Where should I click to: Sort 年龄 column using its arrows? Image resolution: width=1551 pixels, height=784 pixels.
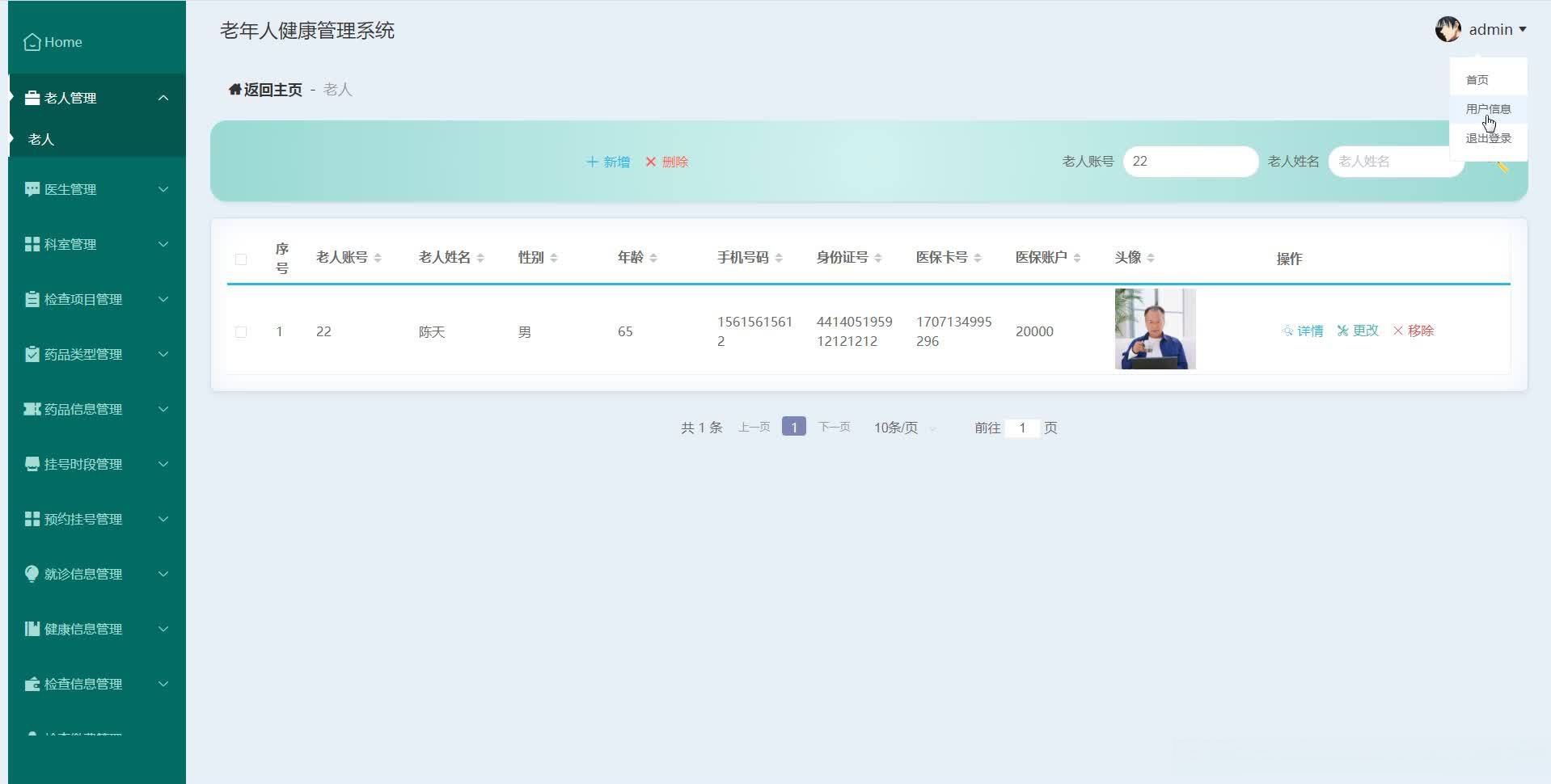(653, 258)
